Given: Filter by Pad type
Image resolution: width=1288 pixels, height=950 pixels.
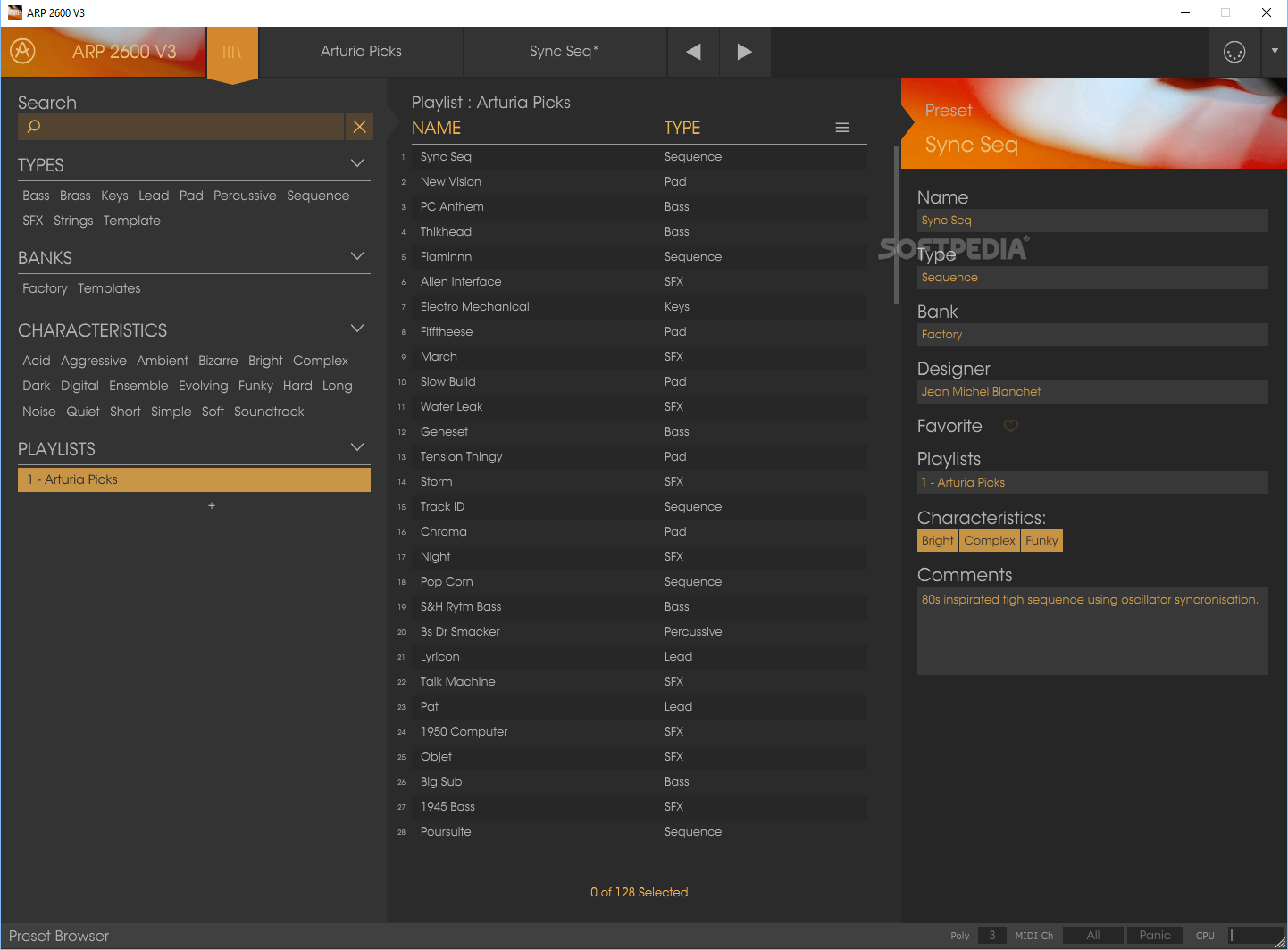Looking at the screenshot, I should click(191, 196).
